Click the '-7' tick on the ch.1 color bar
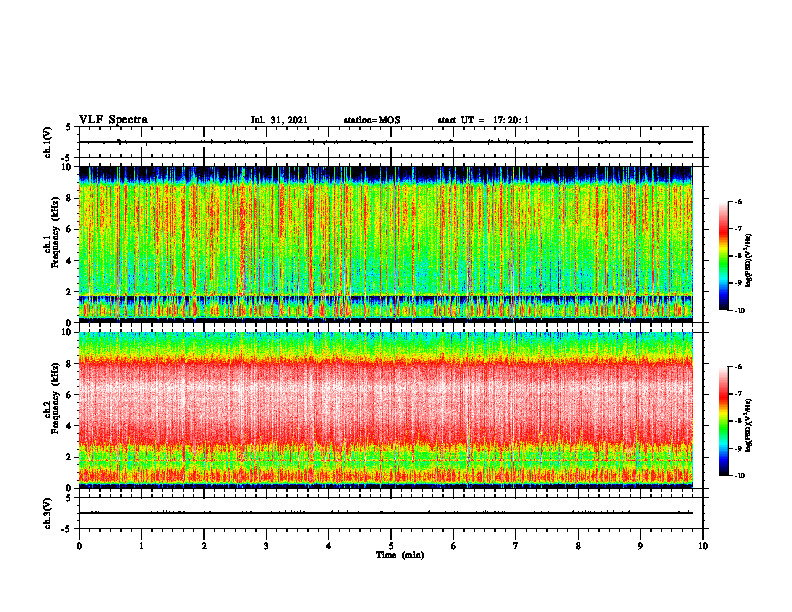Image resolution: width=792 pixels, height=612 pixels. 739,229
